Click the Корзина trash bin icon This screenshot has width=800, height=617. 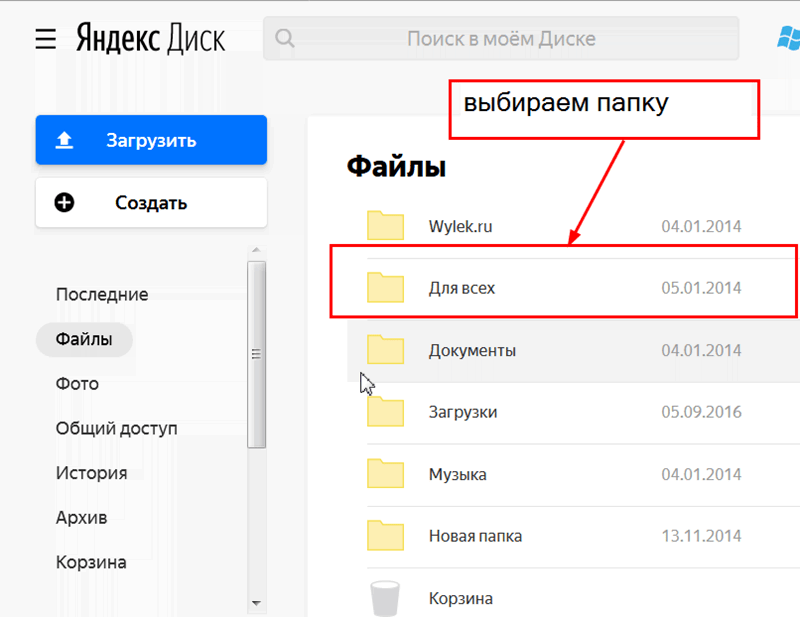pyautogui.click(x=385, y=598)
